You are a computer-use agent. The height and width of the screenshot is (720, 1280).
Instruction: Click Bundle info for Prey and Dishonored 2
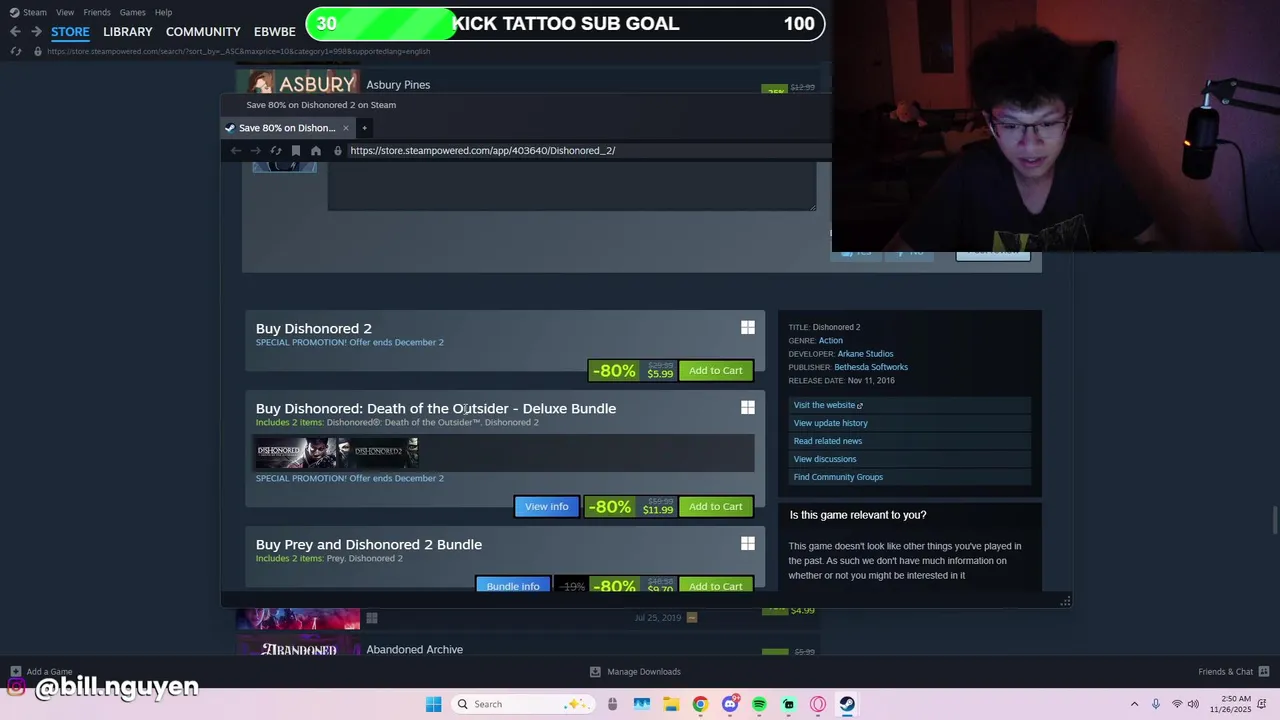tap(513, 586)
